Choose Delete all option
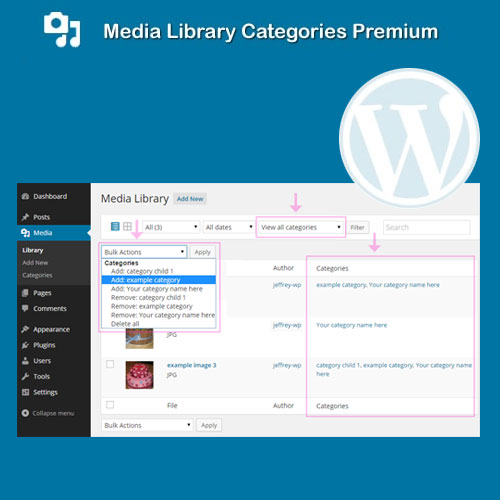The width and height of the screenshot is (500, 500). tap(159, 324)
